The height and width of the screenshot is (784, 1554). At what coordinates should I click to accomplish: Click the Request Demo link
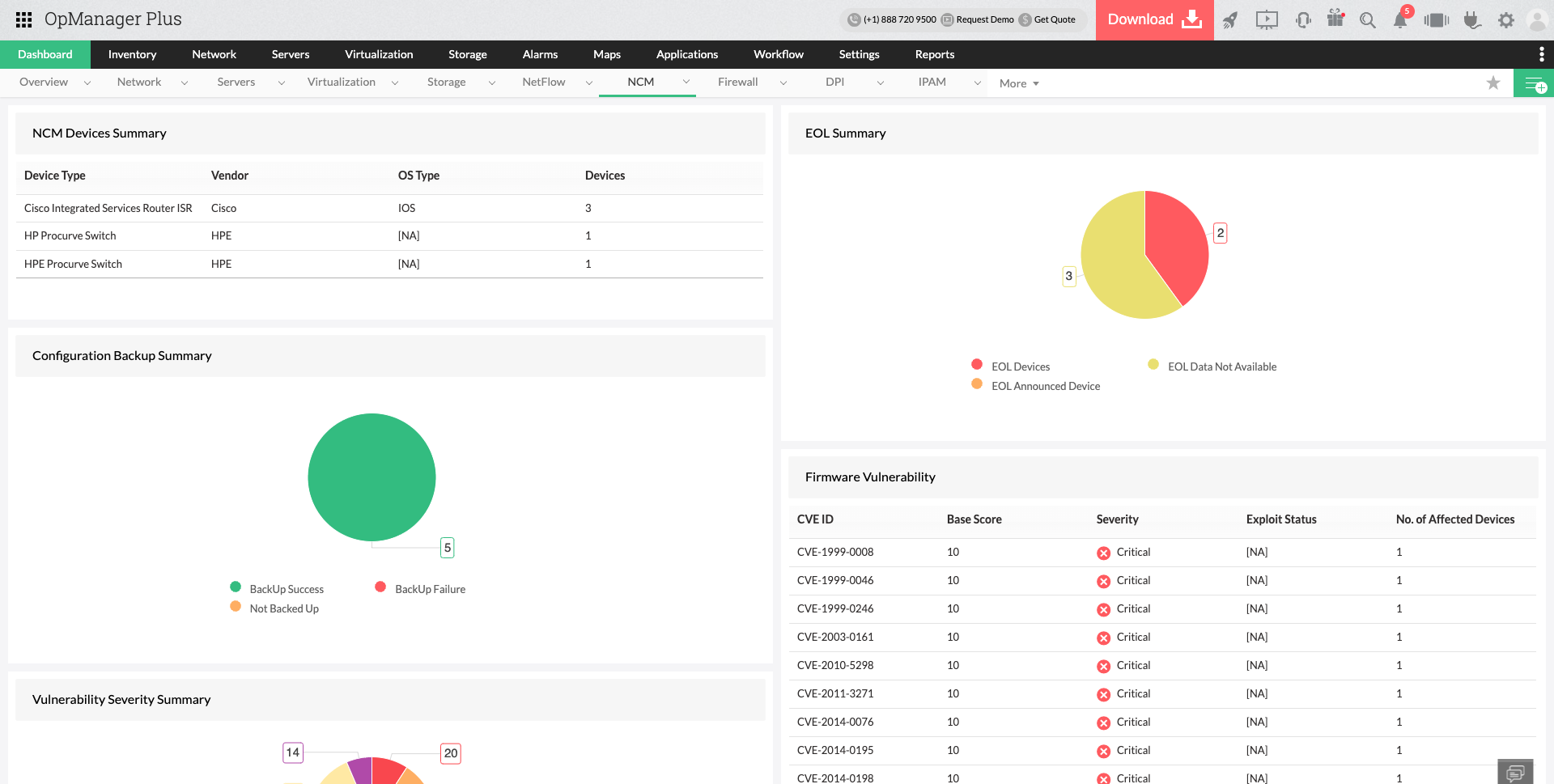977,19
